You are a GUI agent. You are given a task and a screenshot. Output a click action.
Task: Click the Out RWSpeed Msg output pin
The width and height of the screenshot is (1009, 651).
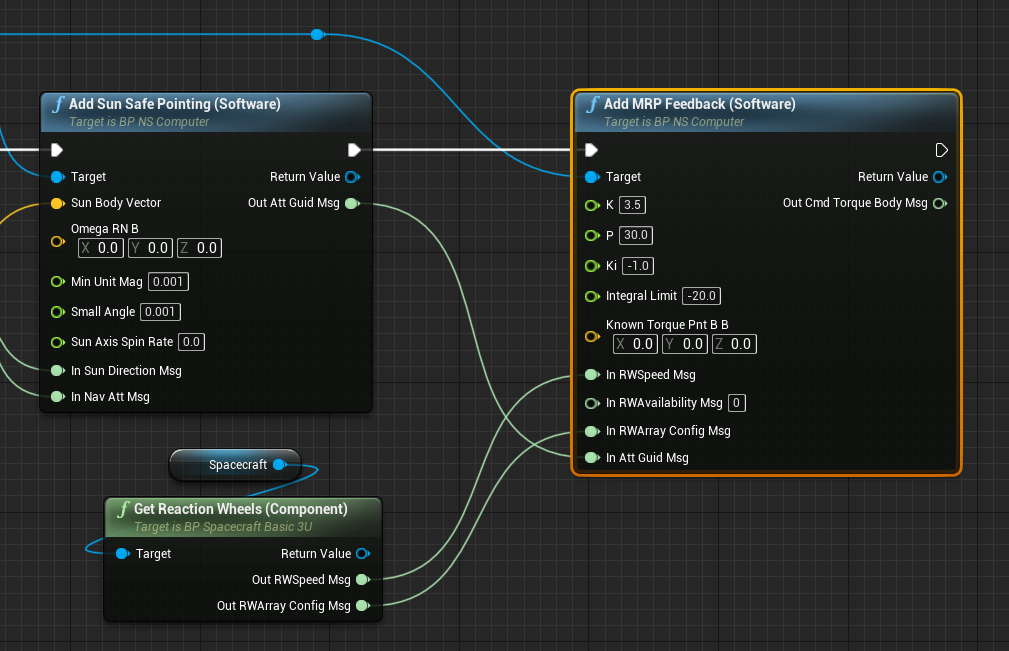coord(362,579)
